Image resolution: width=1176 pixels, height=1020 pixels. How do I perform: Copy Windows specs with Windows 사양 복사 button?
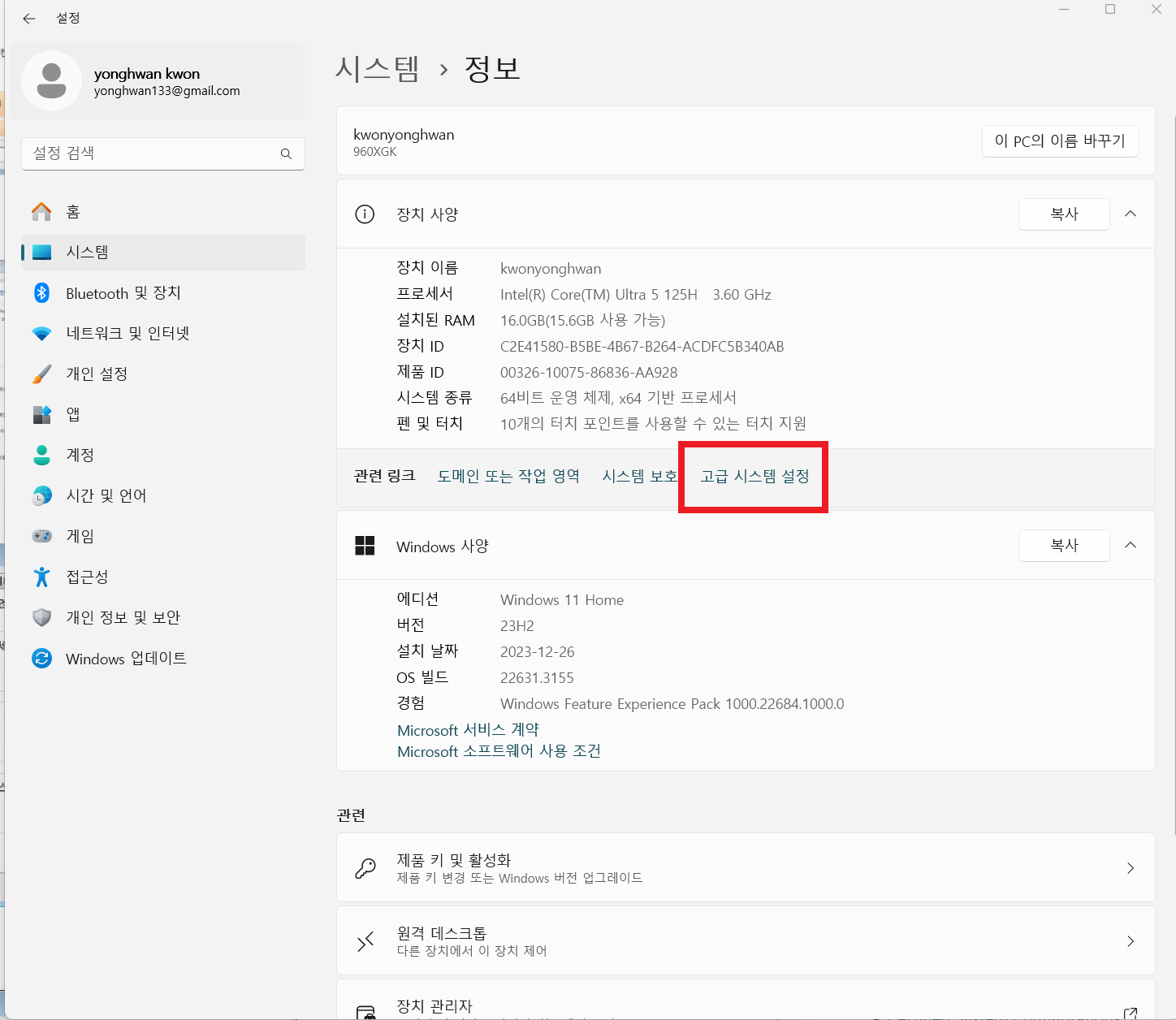1064,545
